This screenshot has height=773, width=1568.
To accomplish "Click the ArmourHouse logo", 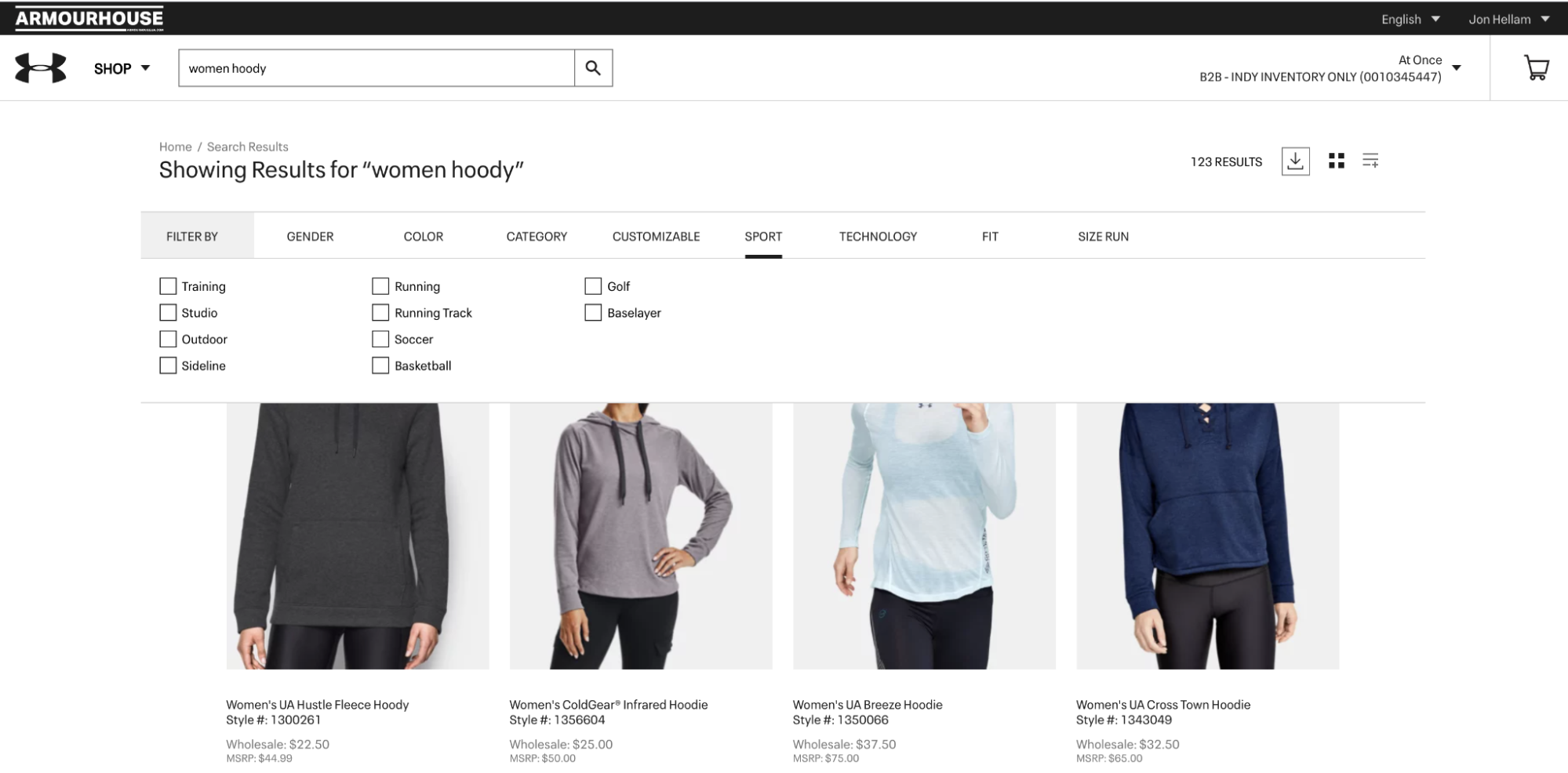I will pos(89,18).
